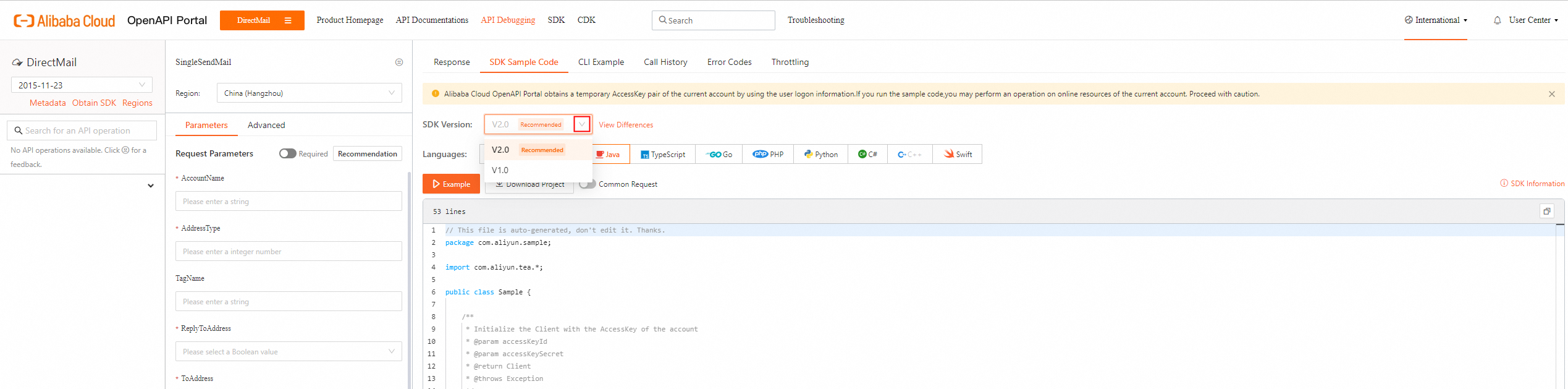Open the User Center dropdown

coord(1533,20)
